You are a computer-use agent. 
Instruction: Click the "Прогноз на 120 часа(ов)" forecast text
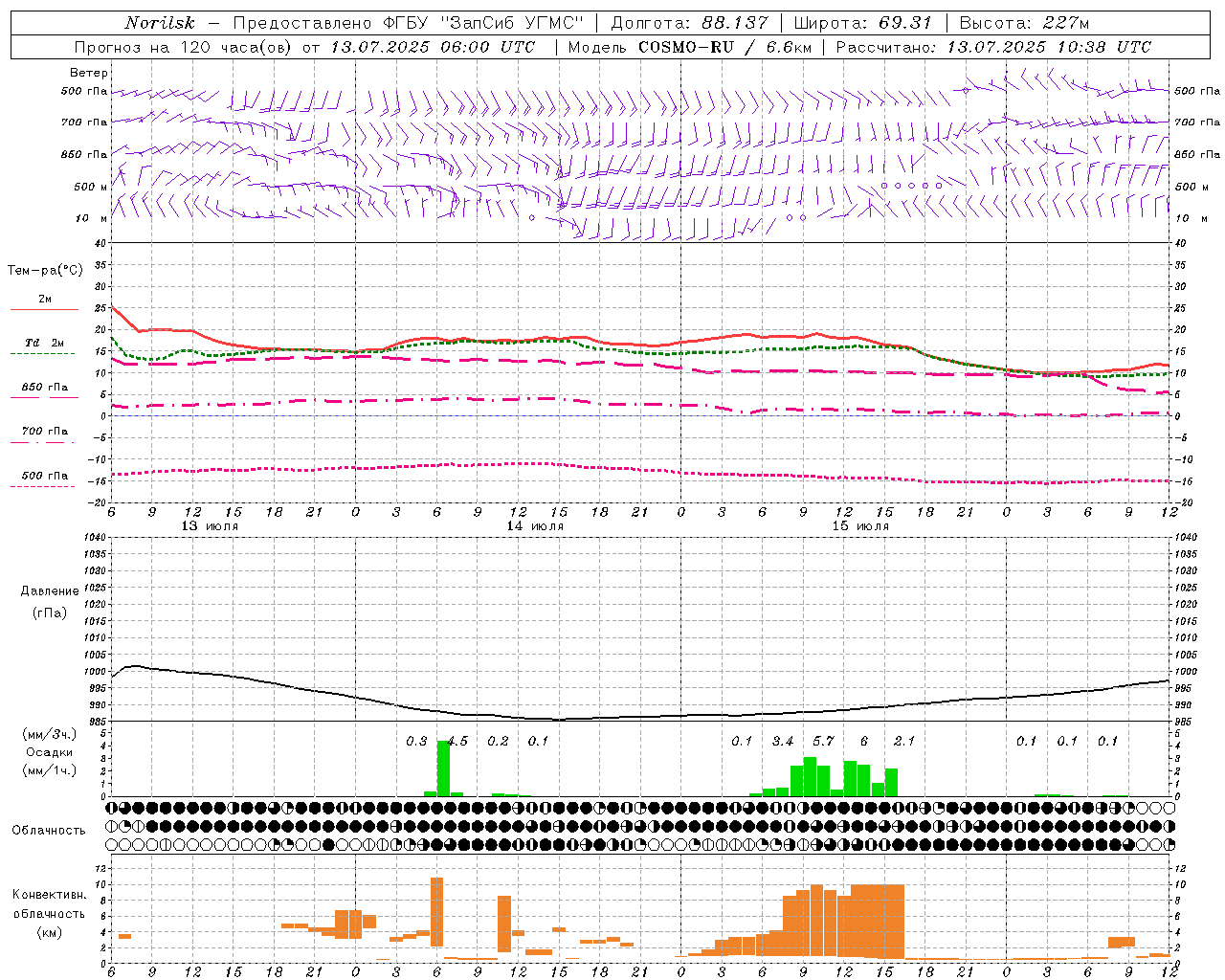(185, 47)
